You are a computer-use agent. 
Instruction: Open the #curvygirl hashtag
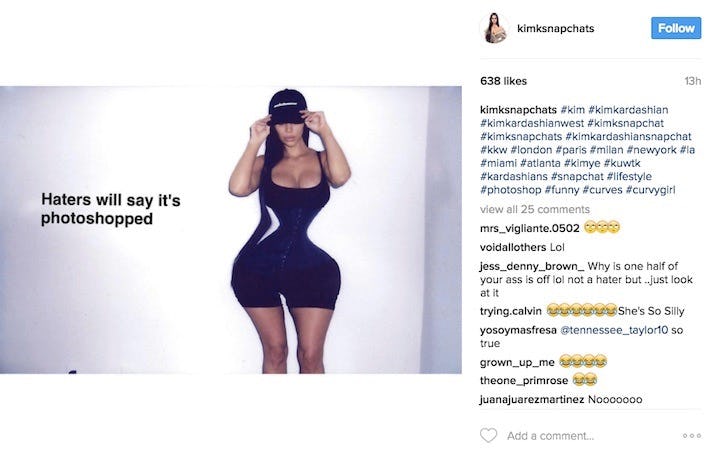[x=650, y=190]
